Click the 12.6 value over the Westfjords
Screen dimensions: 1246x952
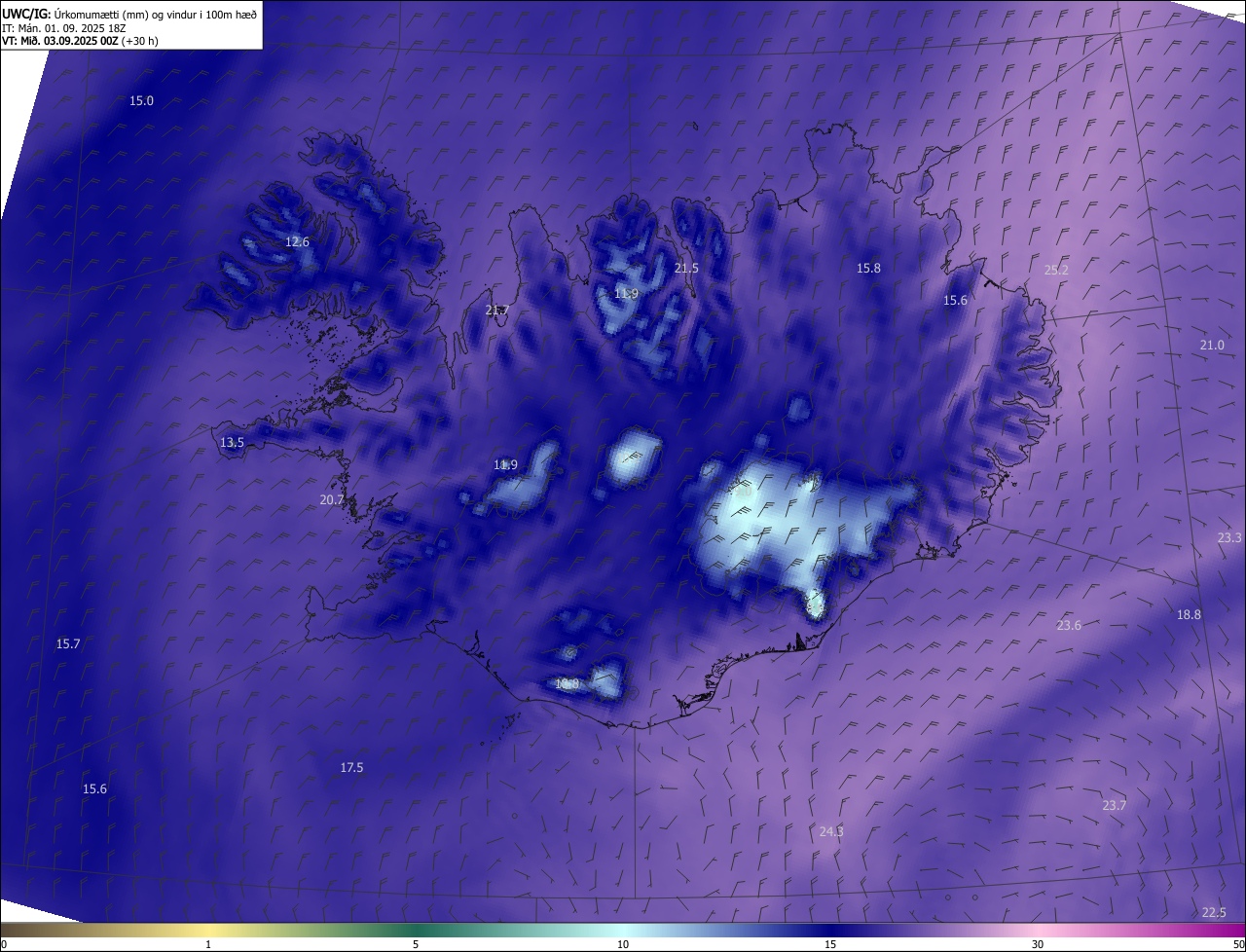click(x=297, y=241)
